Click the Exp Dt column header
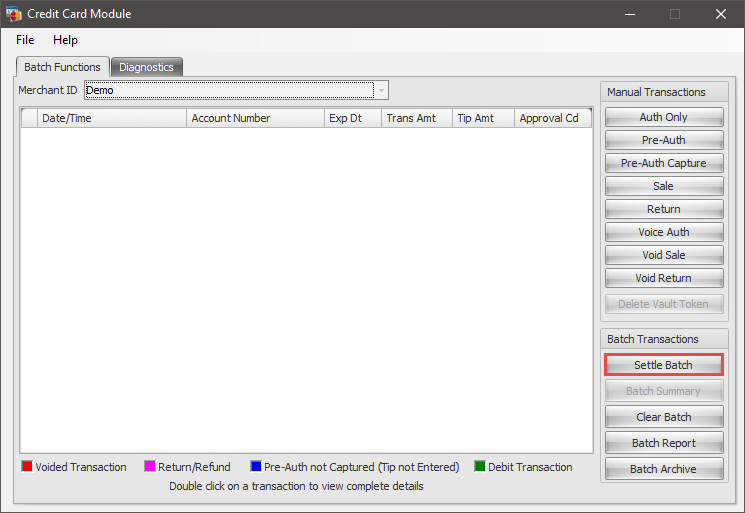The height and width of the screenshot is (513, 745). point(353,118)
